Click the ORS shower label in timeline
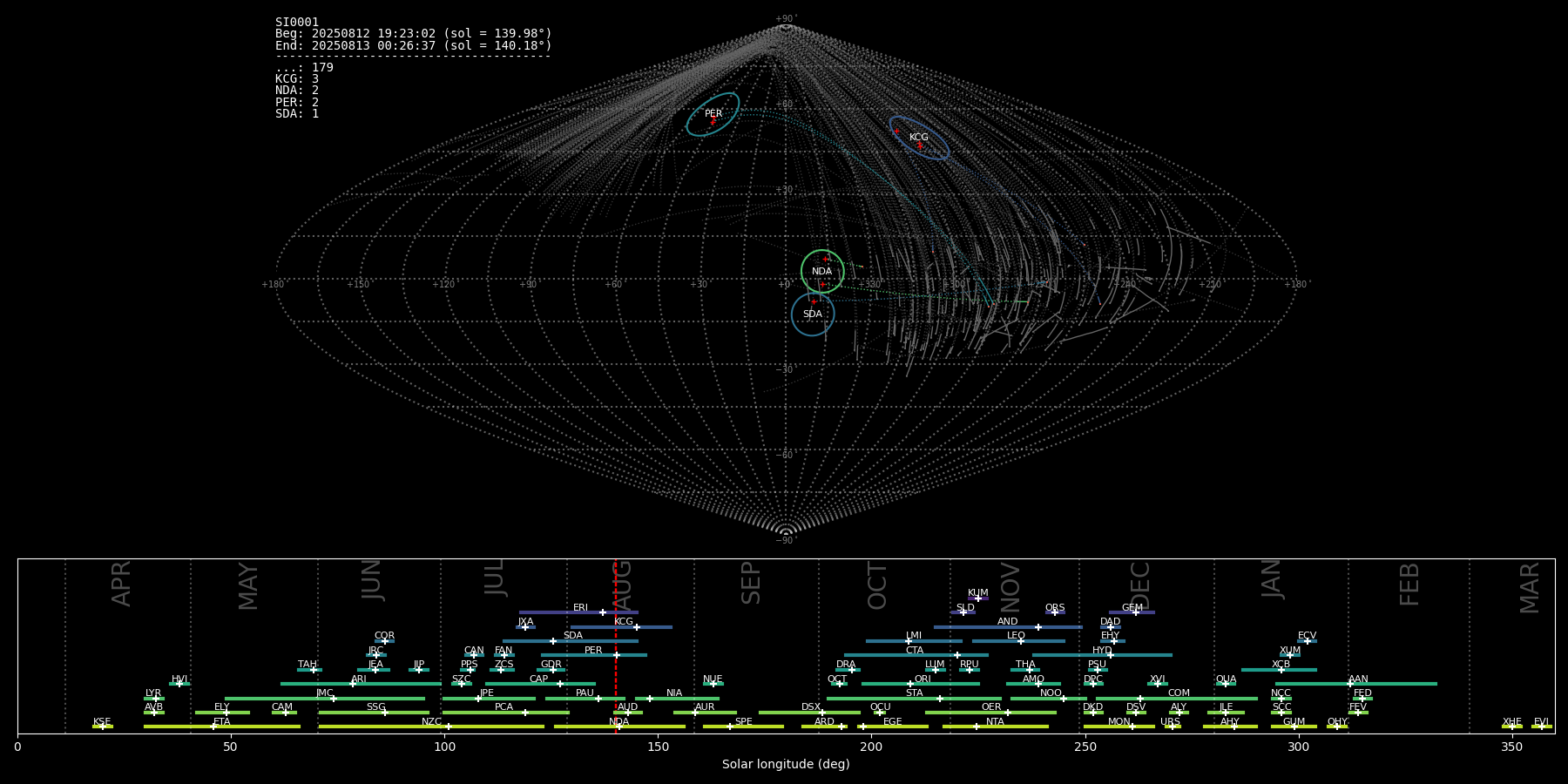The height and width of the screenshot is (784, 1568). tap(1055, 608)
